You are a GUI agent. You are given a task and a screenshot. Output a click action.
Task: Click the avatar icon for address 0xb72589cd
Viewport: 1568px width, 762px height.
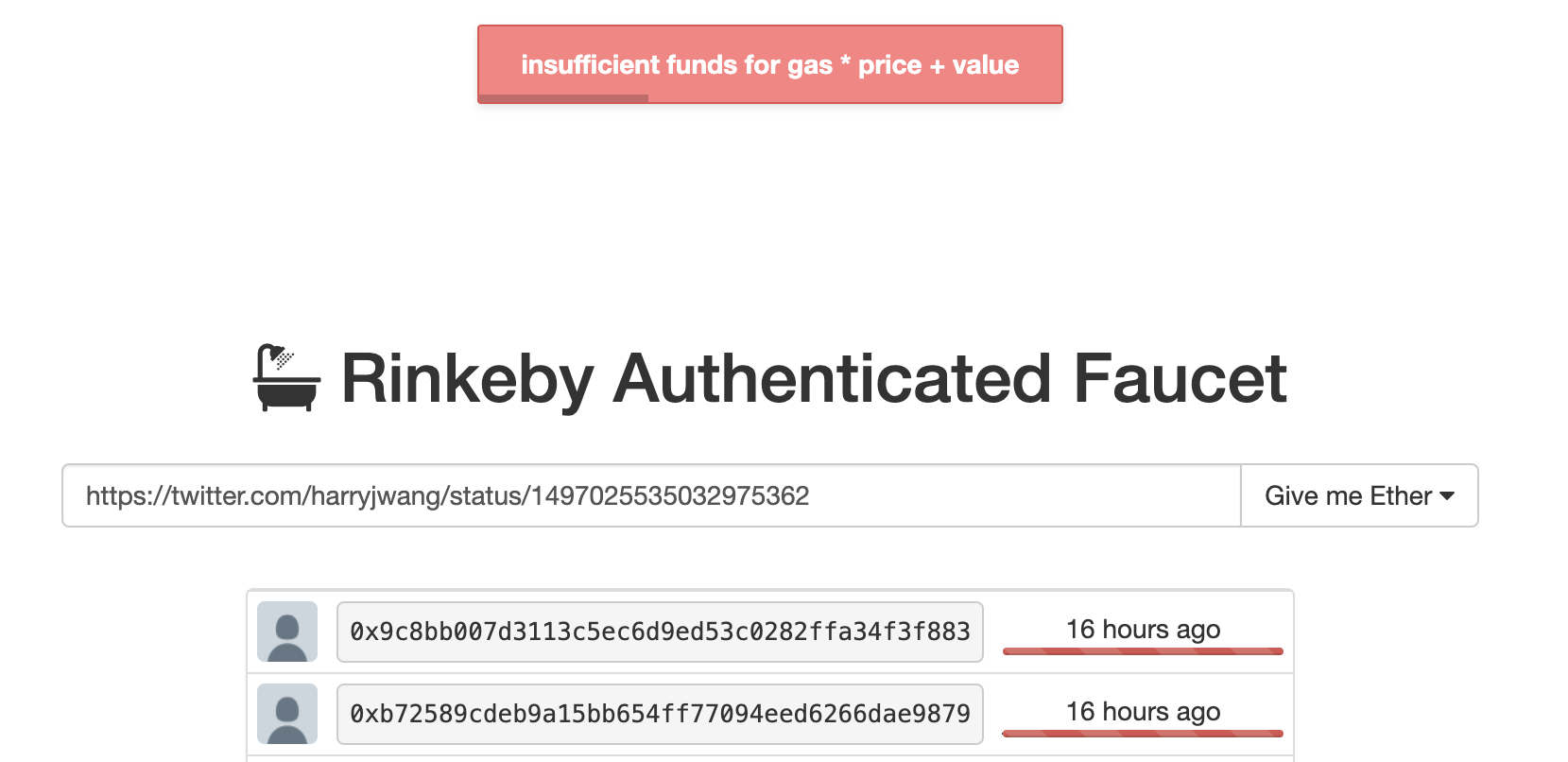(x=287, y=714)
